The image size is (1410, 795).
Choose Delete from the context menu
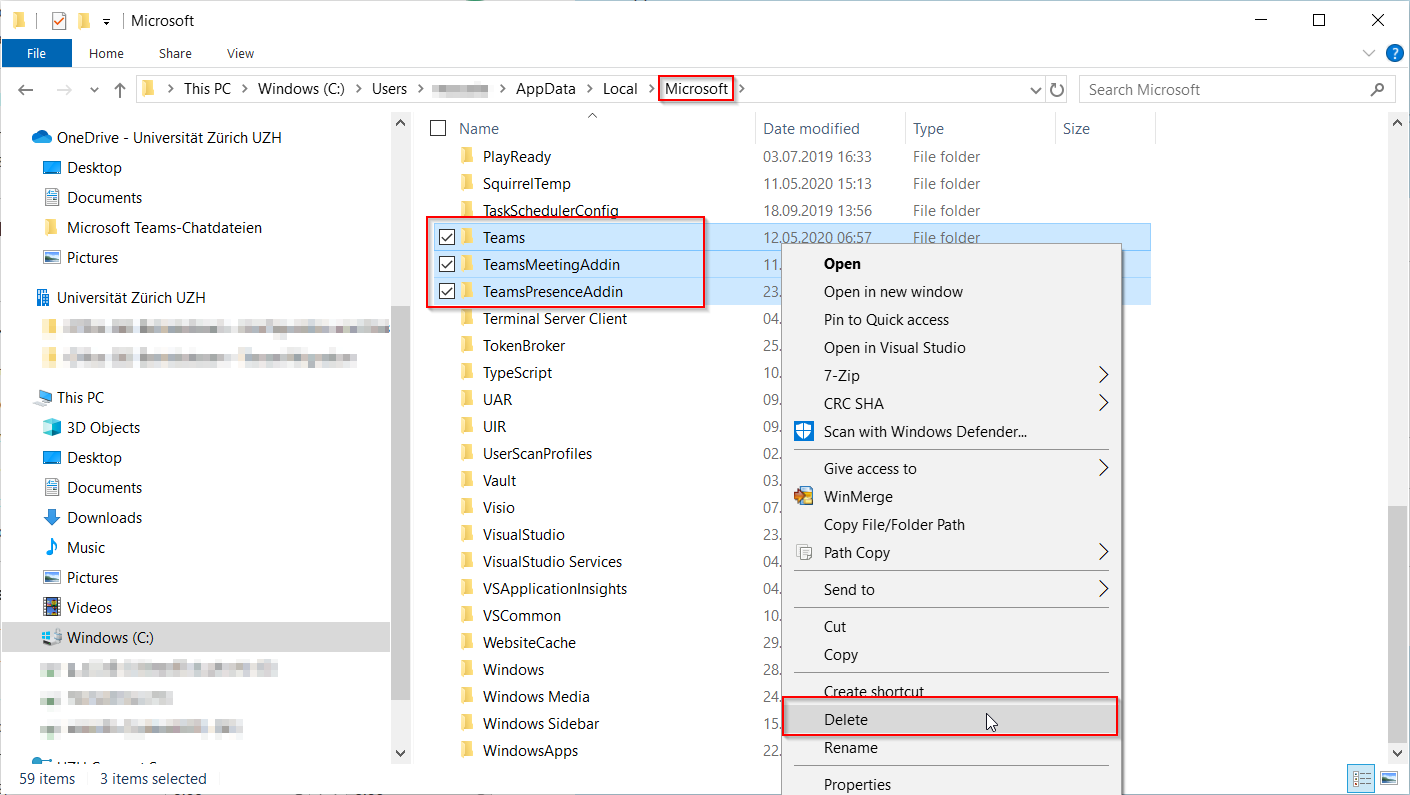[846, 720]
